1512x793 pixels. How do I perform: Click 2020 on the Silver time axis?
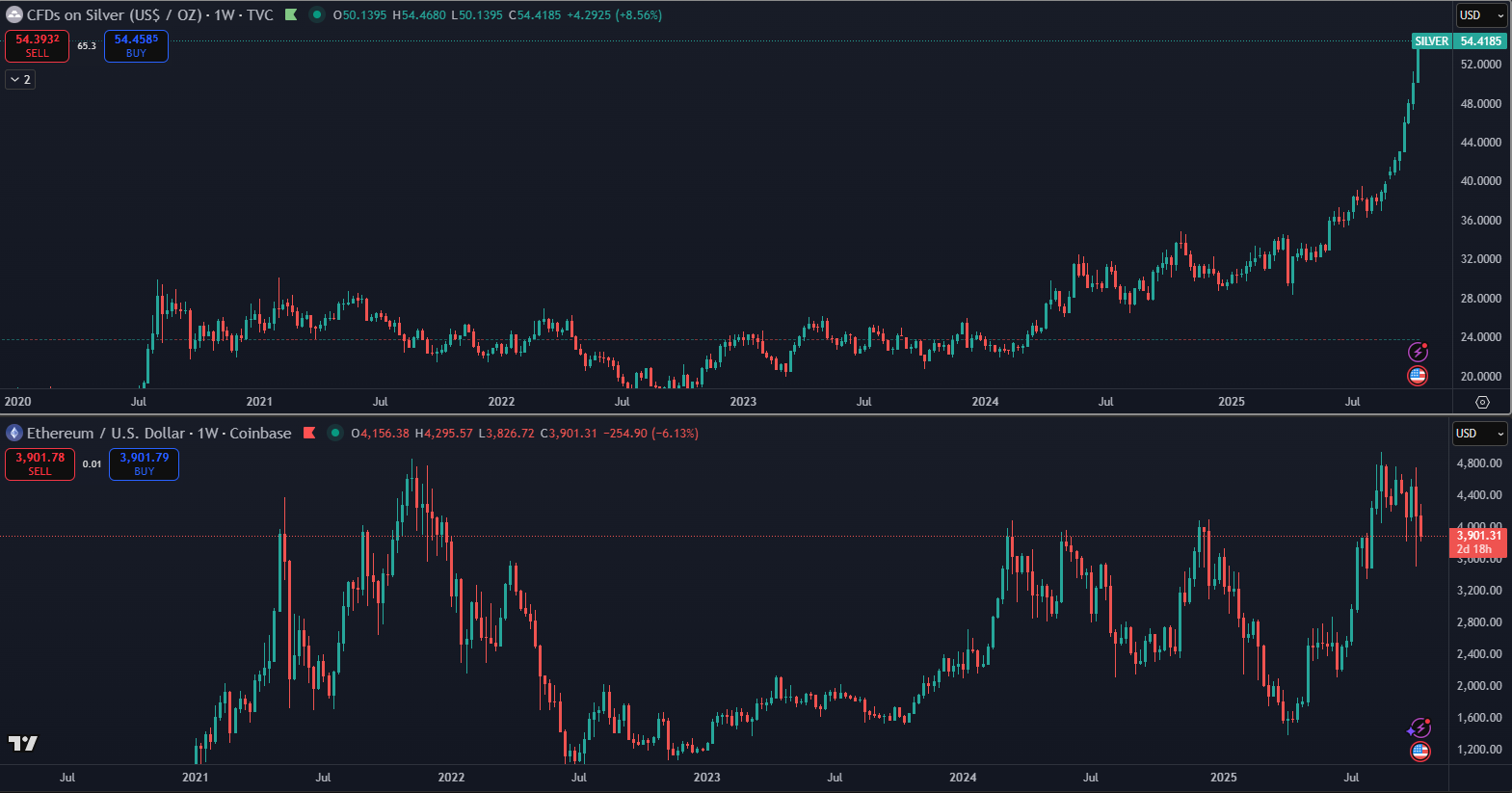click(17, 402)
